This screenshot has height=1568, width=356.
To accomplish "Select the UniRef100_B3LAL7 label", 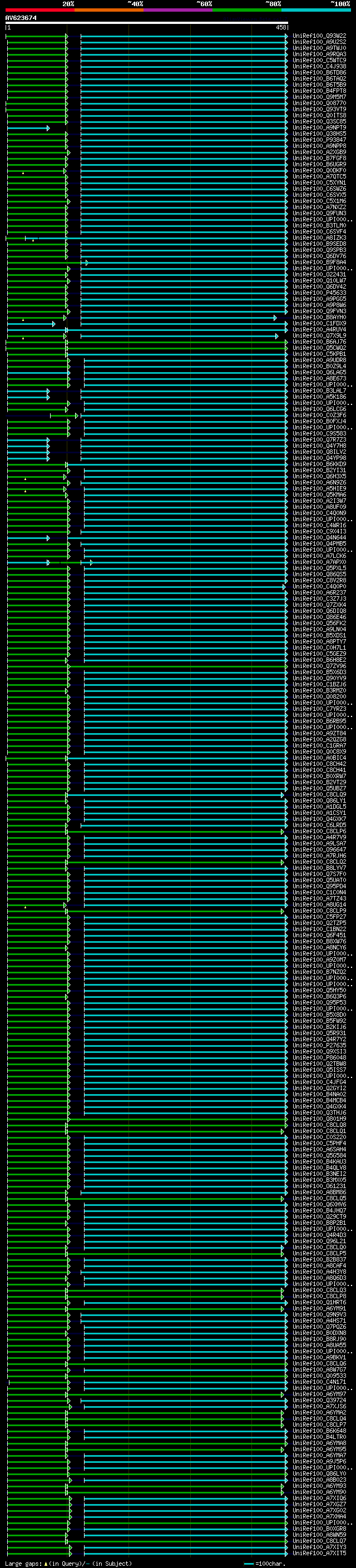I will pyautogui.click(x=319, y=391).
